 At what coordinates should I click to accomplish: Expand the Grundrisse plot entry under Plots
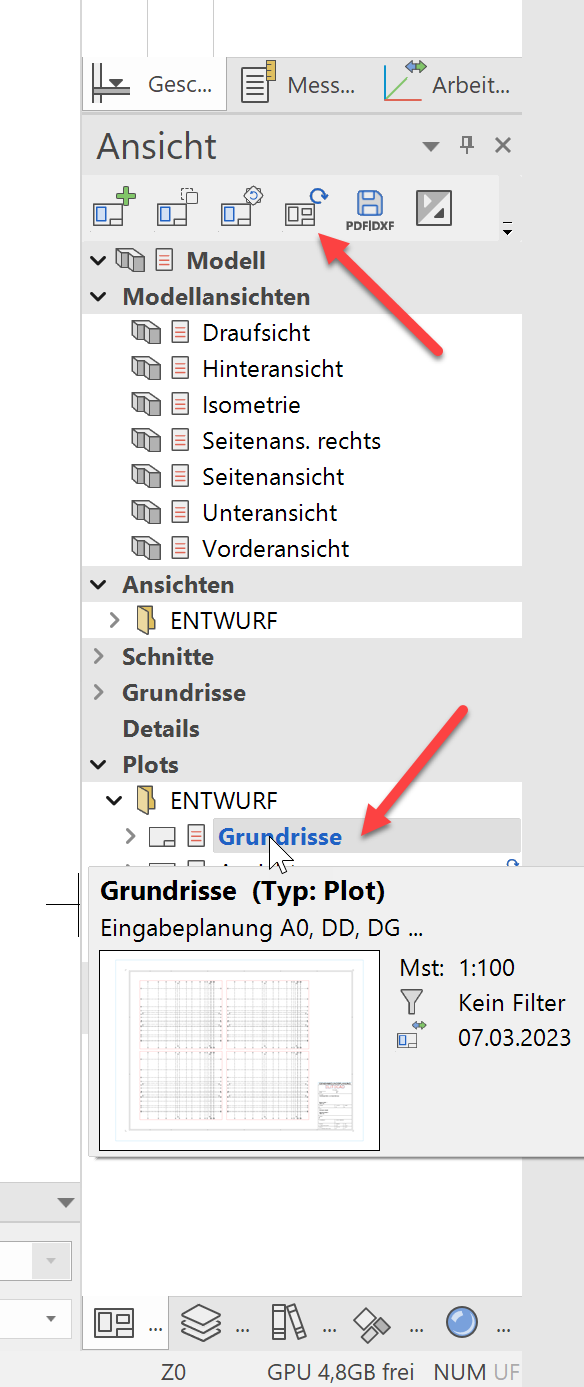130,836
